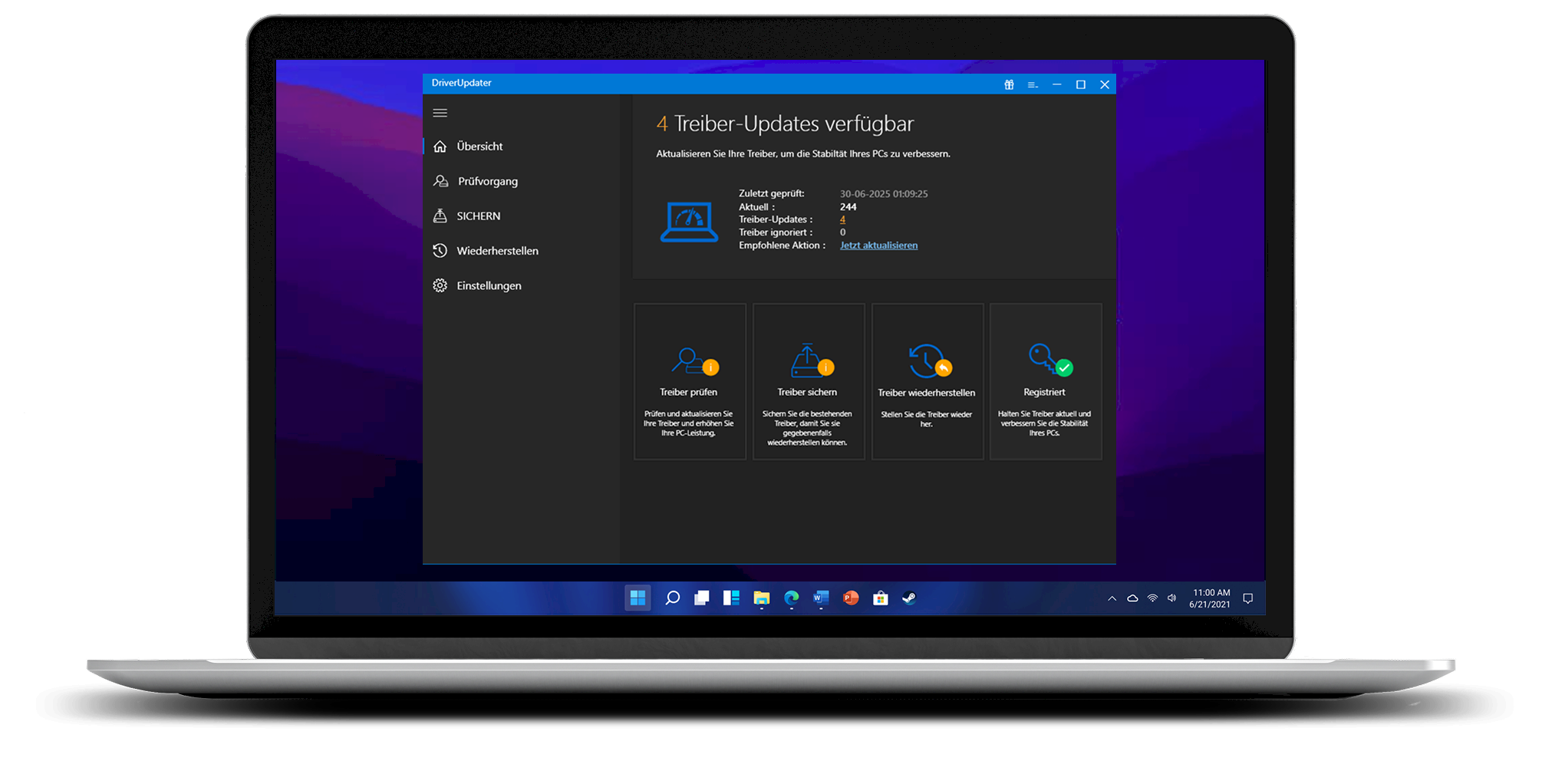The width and height of the screenshot is (1542, 784).
Task: Click the orange Treiber-Updates count link
Action: pos(842,219)
